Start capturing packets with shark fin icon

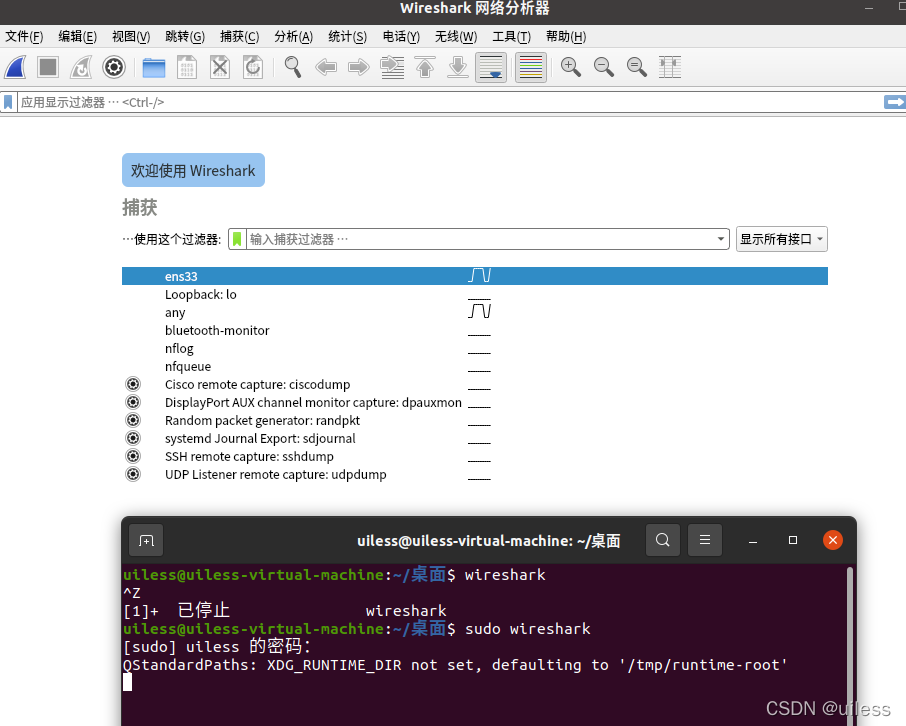pyautogui.click(x=16, y=68)
